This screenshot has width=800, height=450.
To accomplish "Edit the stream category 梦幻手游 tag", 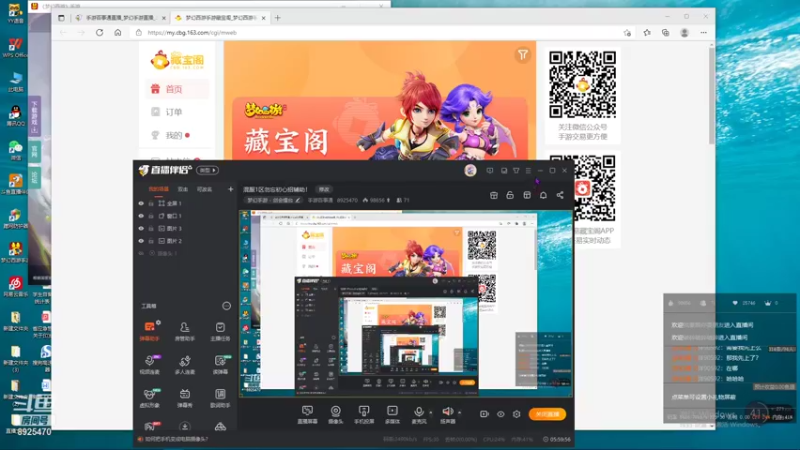I will tap(274, 201).
